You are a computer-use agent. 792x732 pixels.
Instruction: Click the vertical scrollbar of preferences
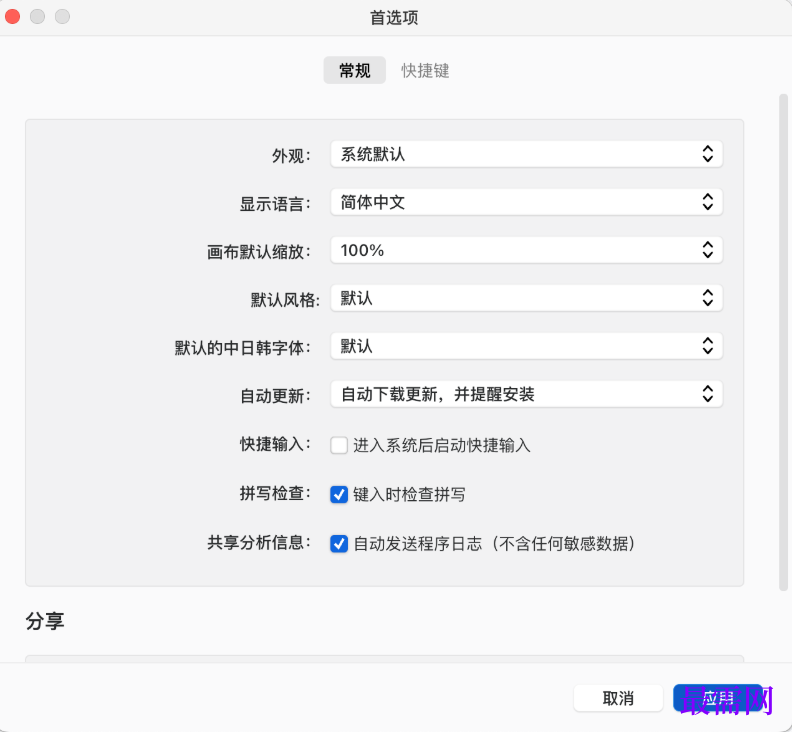coord(783,343)
